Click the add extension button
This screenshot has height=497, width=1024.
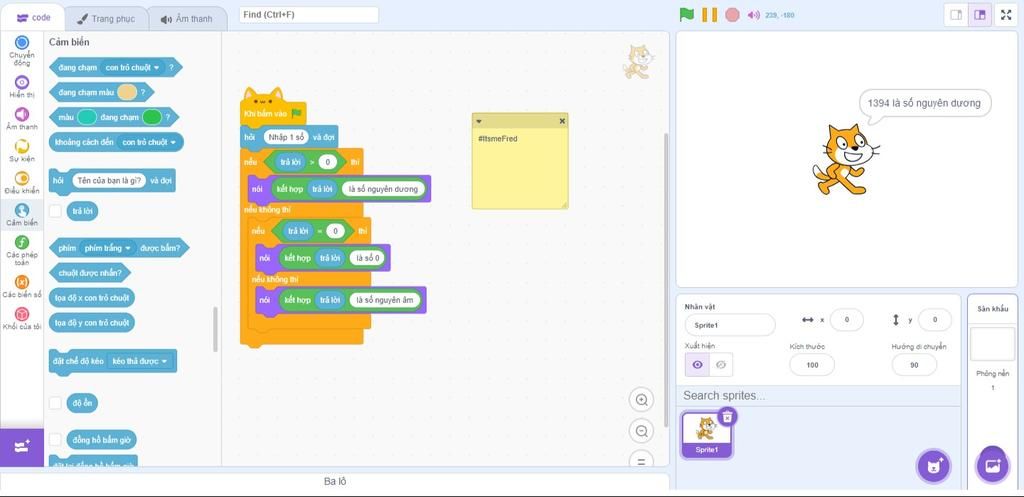[22, 447]
